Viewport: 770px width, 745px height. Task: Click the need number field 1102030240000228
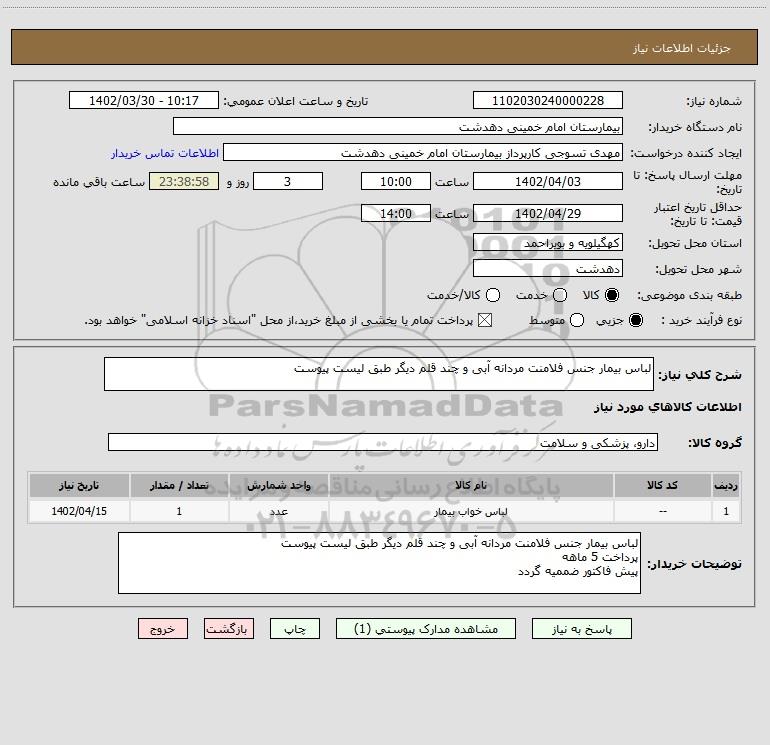(548, 100)
